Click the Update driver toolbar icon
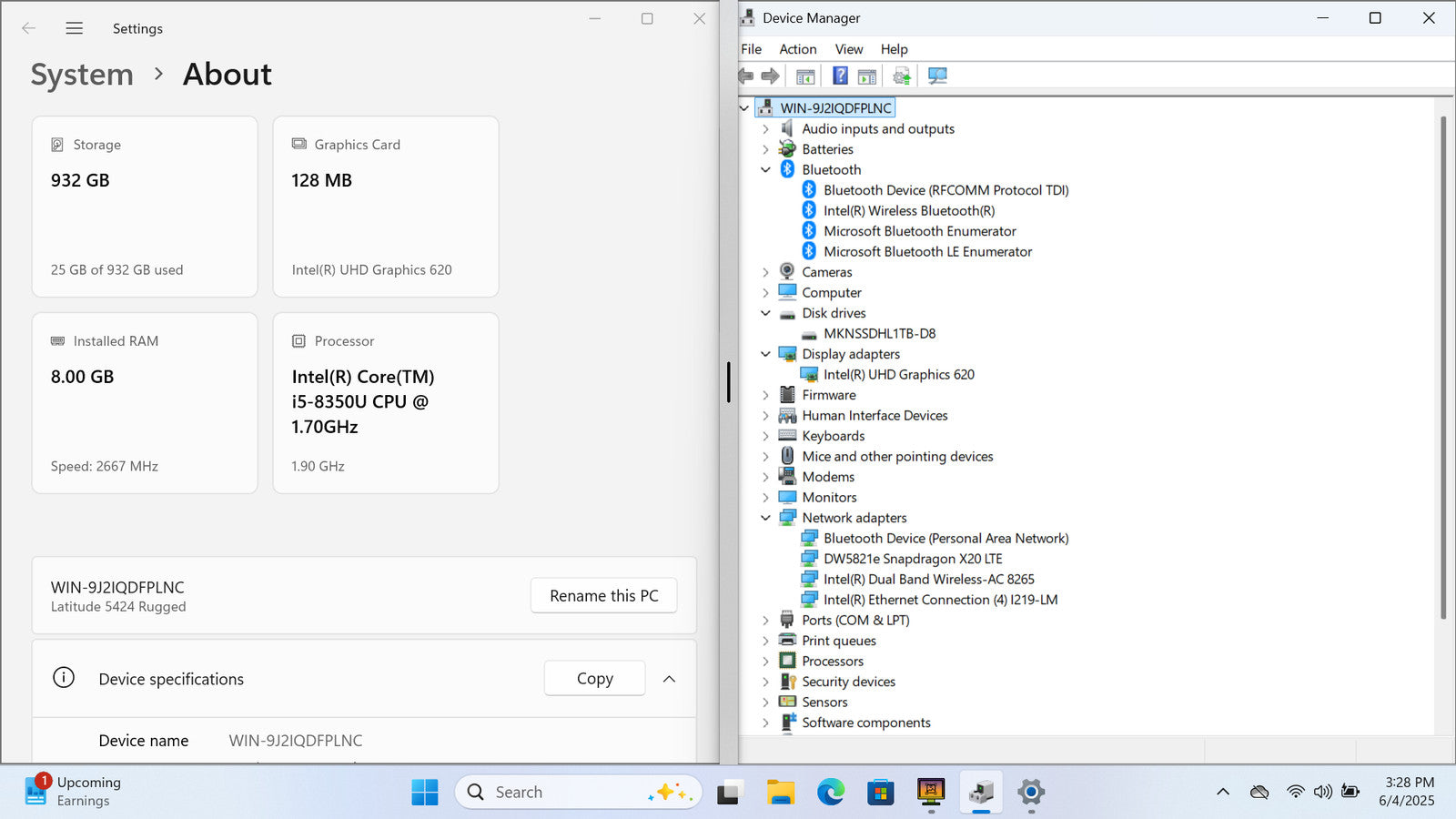 (902, 76)
